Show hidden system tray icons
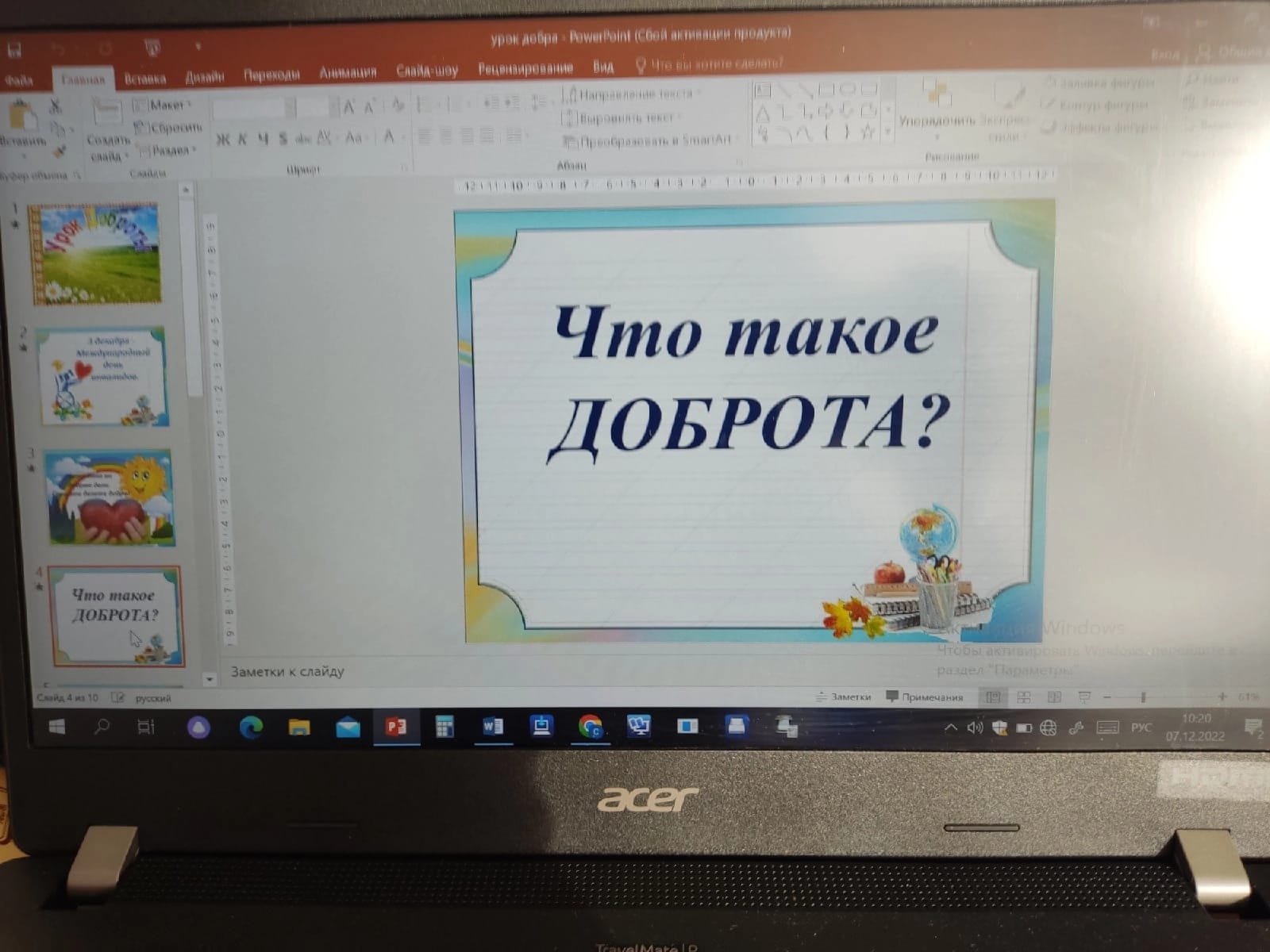1270x952 pixels. pyautogui.click(x=950, y=727)
